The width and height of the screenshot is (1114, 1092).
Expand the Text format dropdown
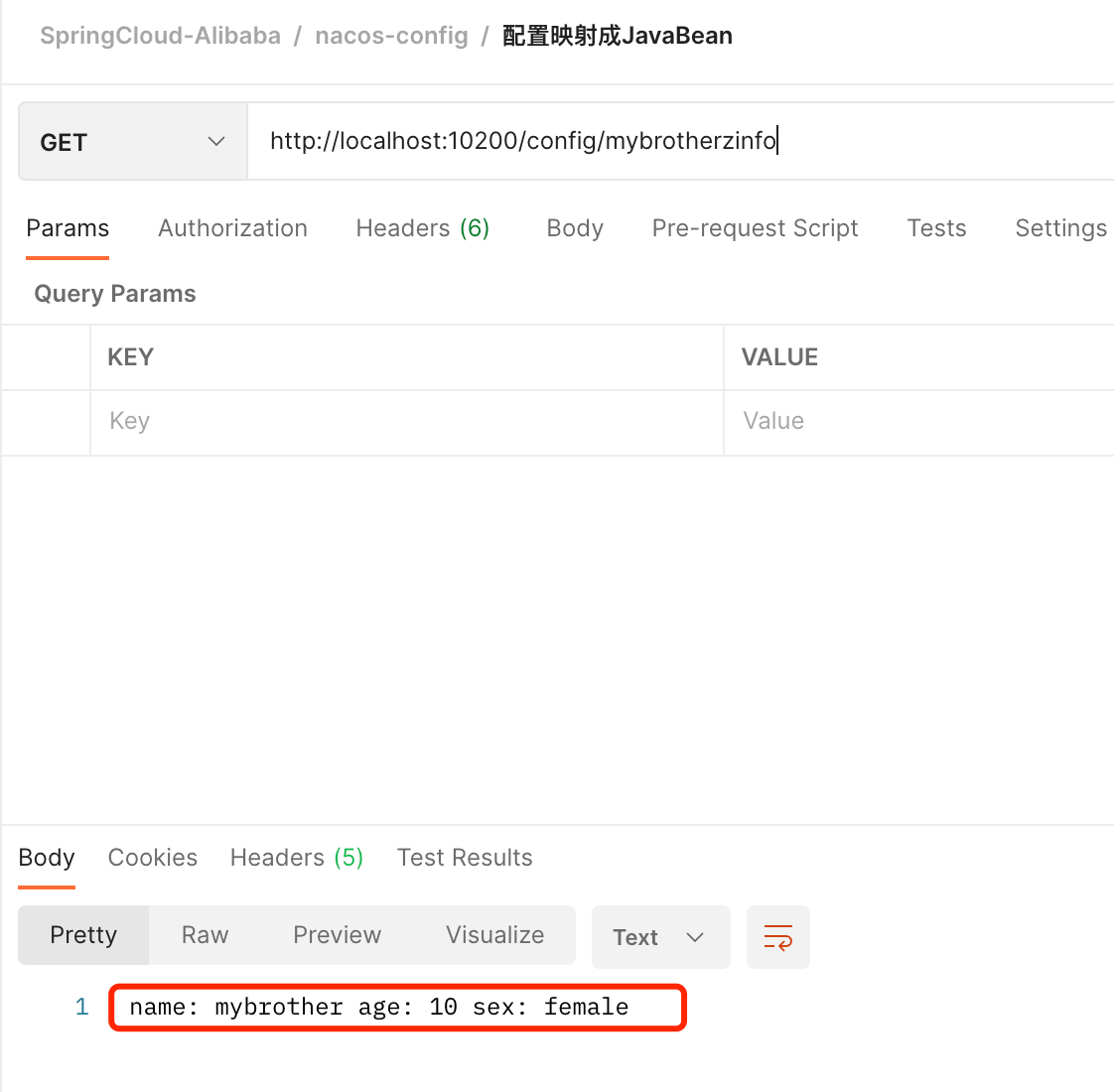point(660,937)
